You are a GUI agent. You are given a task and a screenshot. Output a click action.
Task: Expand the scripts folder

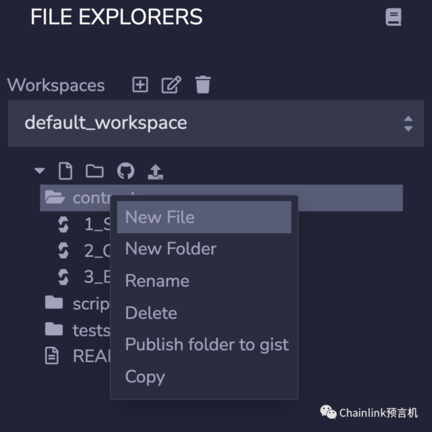[77, 303]
